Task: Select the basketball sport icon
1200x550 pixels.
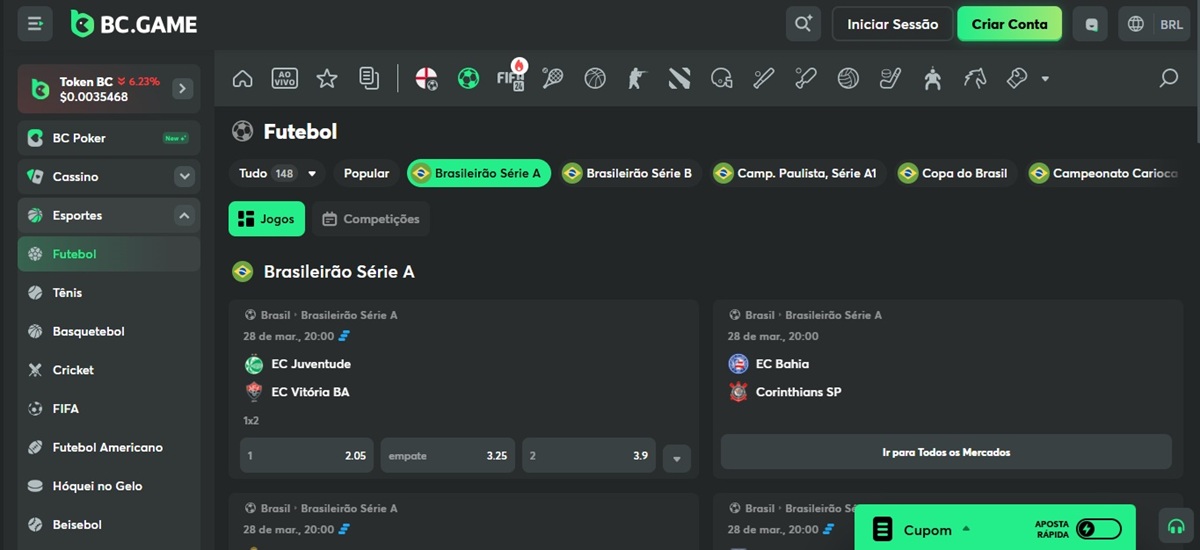Action: click(x=595, y=78)
